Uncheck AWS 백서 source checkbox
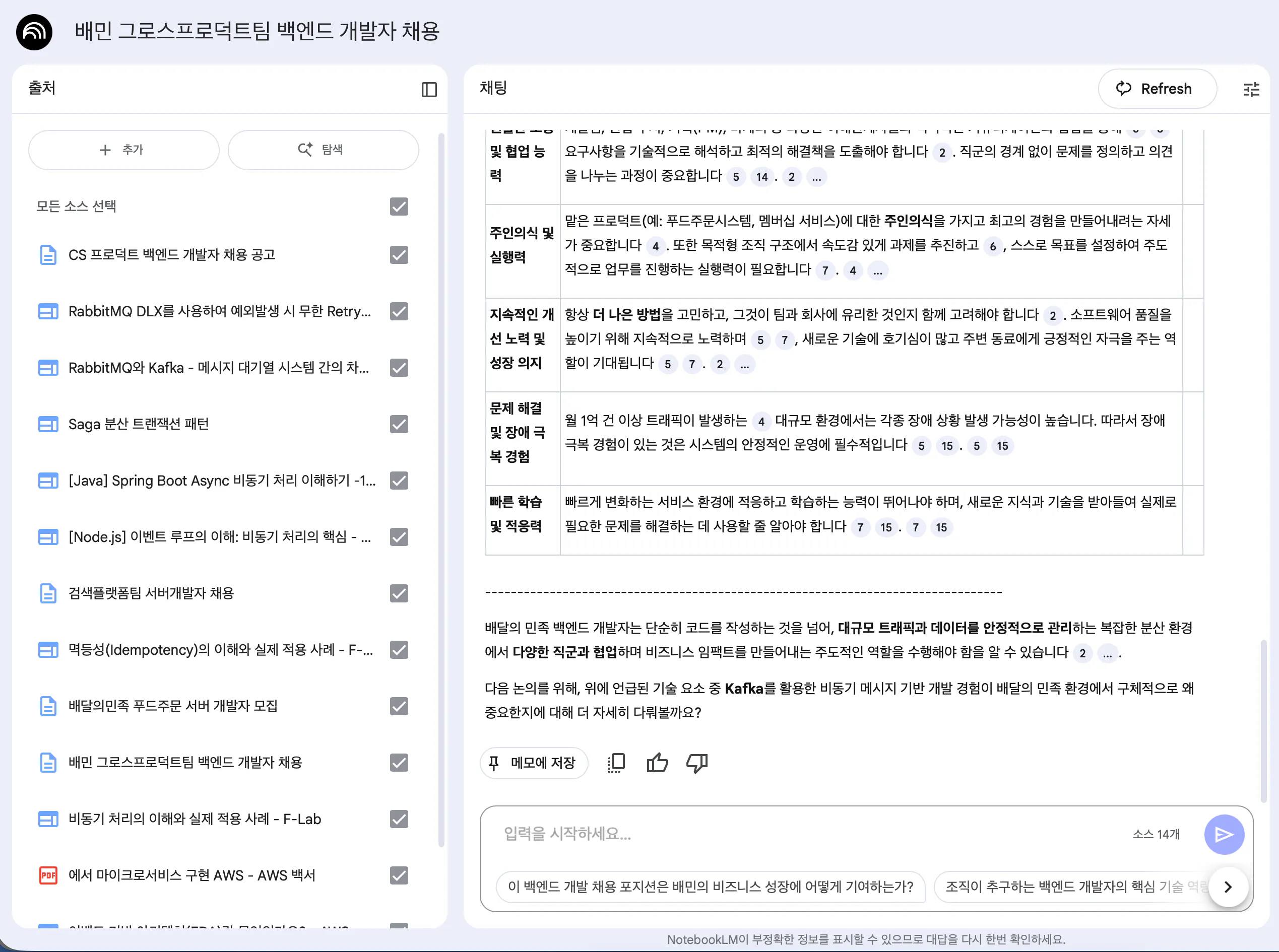 pos(399,876)
